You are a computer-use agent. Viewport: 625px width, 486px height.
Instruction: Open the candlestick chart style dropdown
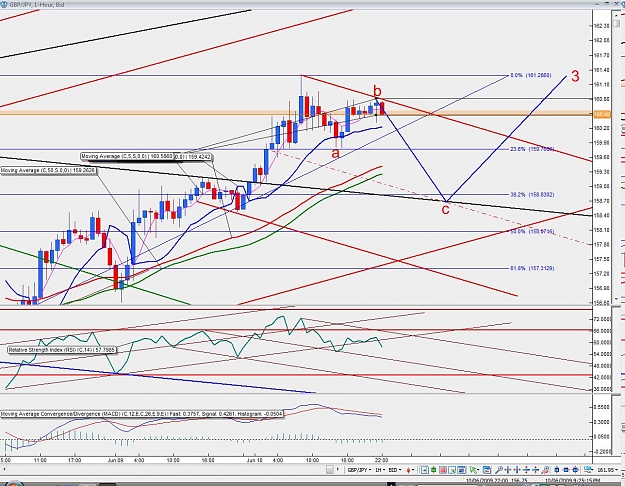(x=410, y=470)
